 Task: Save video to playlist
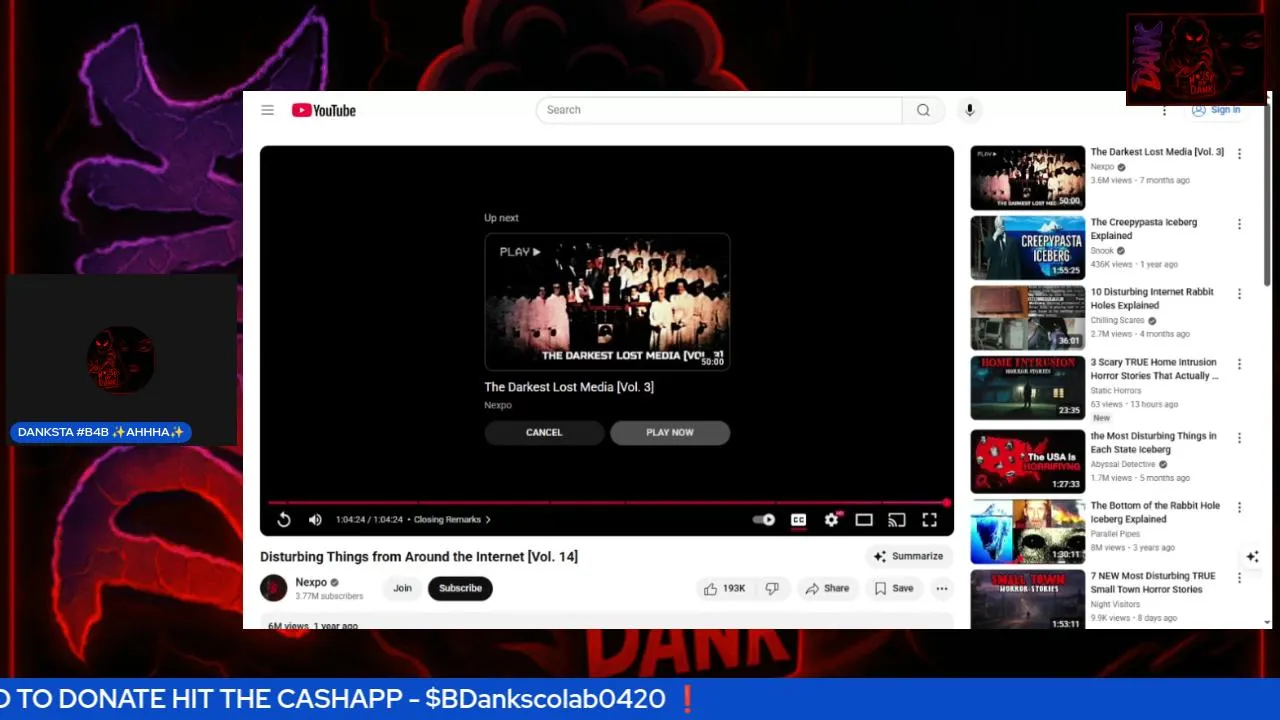[x=894, y=588]
